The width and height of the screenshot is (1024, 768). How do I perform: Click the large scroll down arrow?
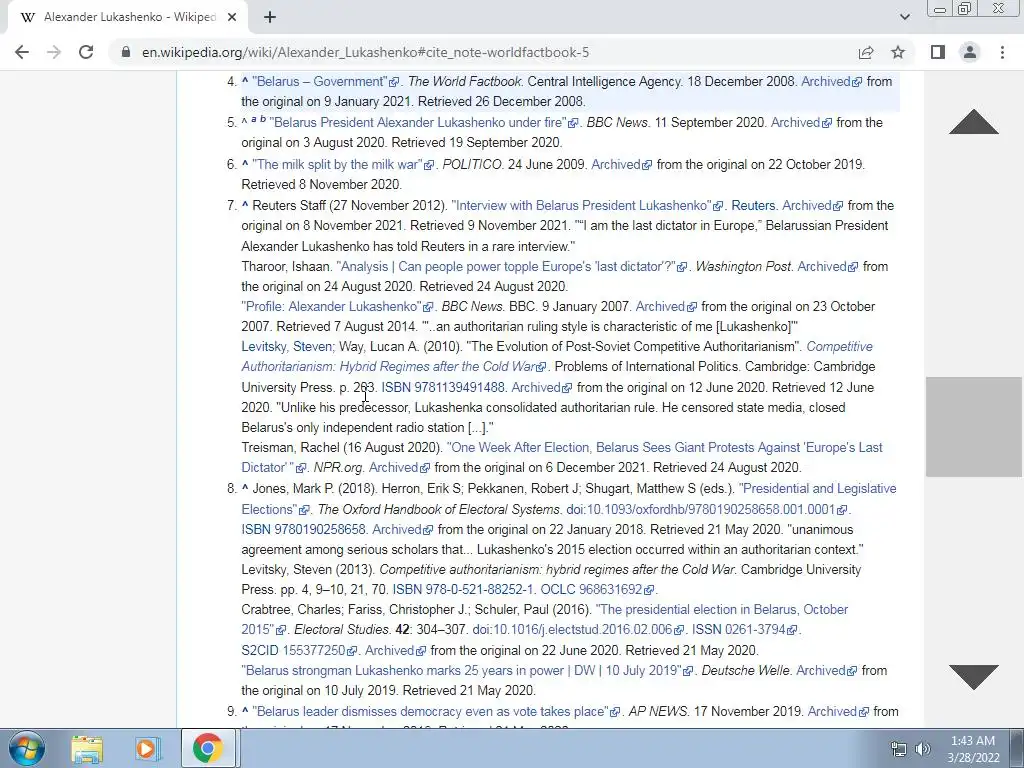point(974,677)
